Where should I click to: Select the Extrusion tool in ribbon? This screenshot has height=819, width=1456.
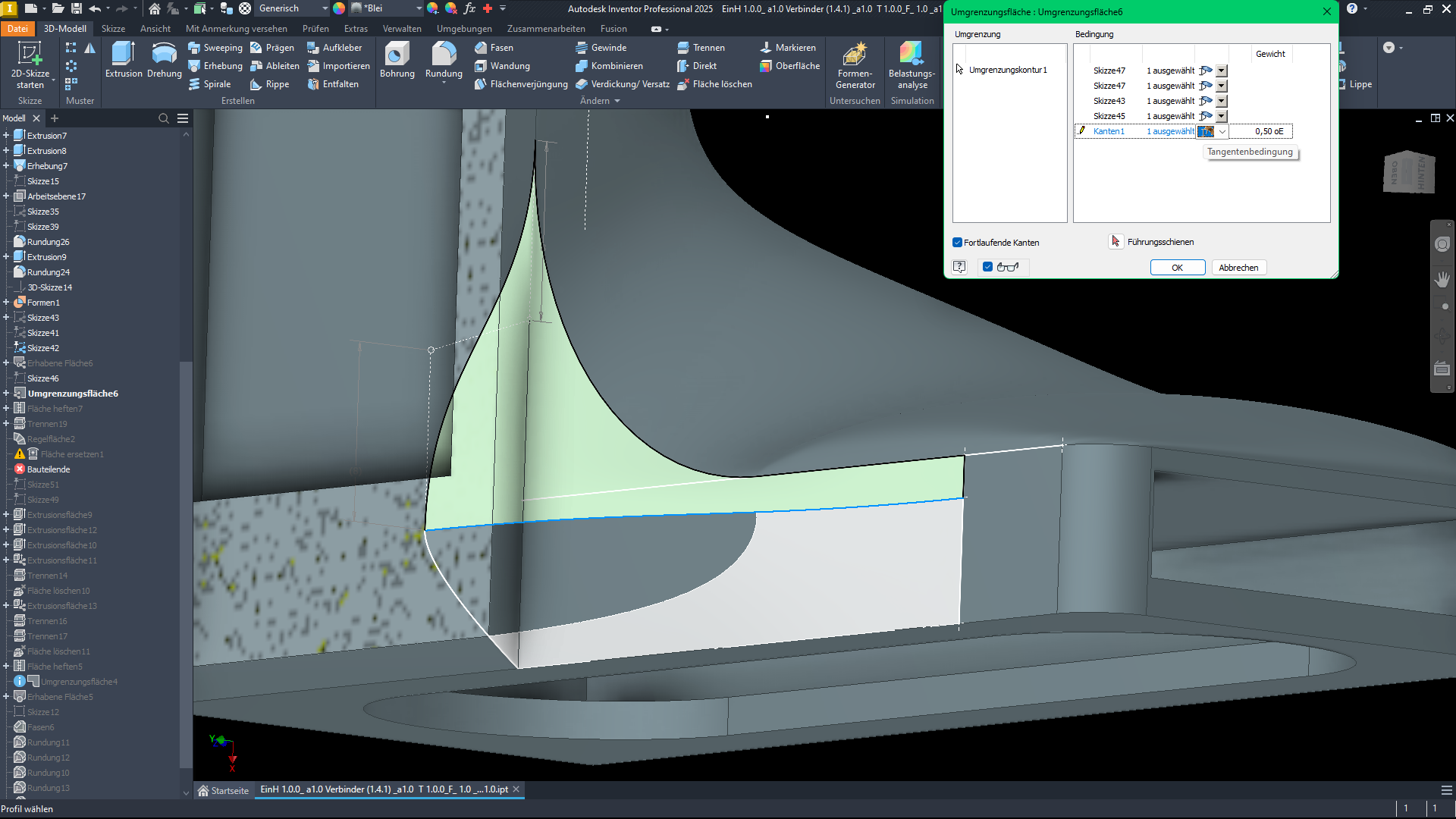[124, 61]
